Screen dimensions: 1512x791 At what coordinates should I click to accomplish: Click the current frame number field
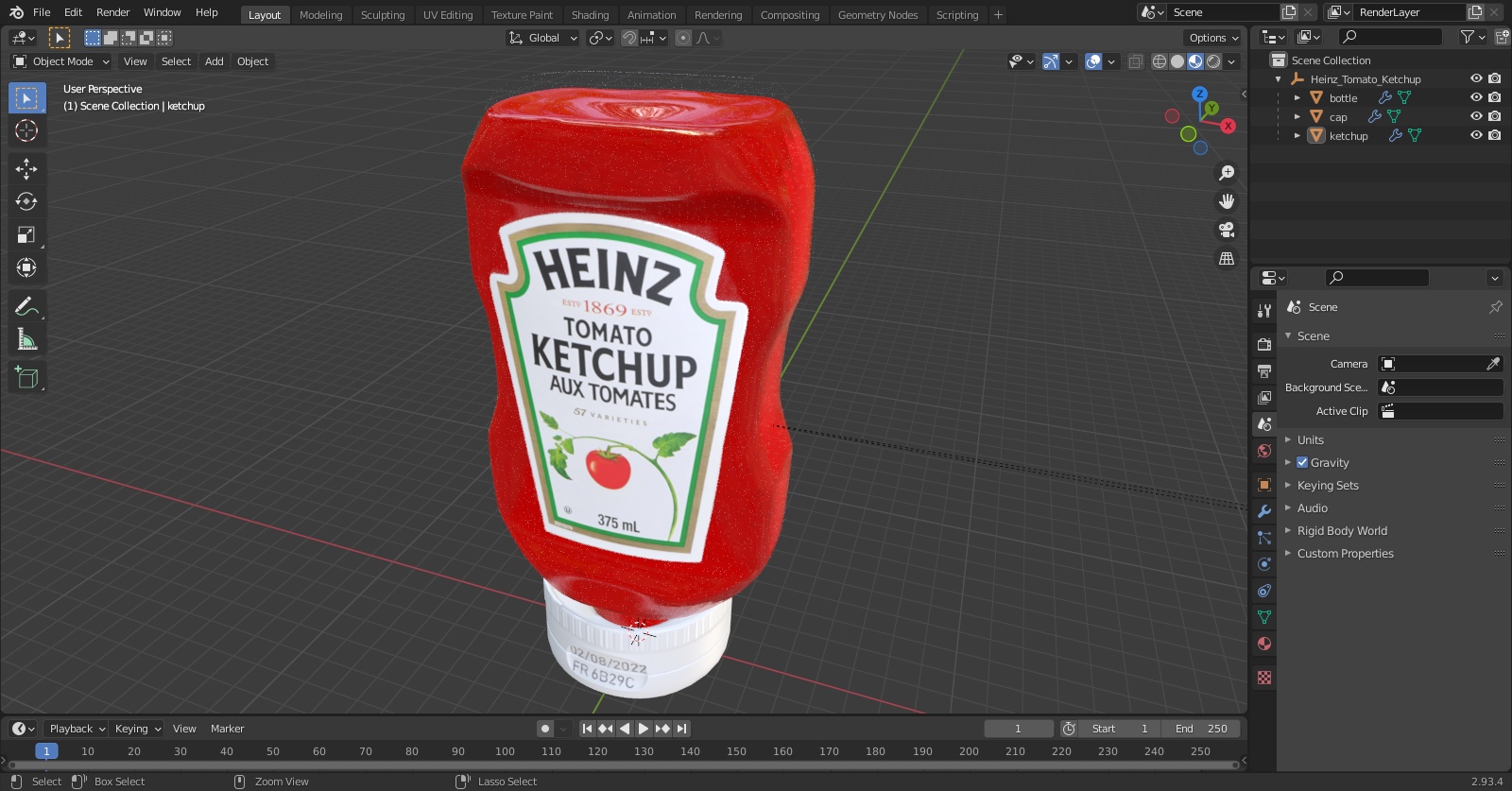click(1019, 729)
